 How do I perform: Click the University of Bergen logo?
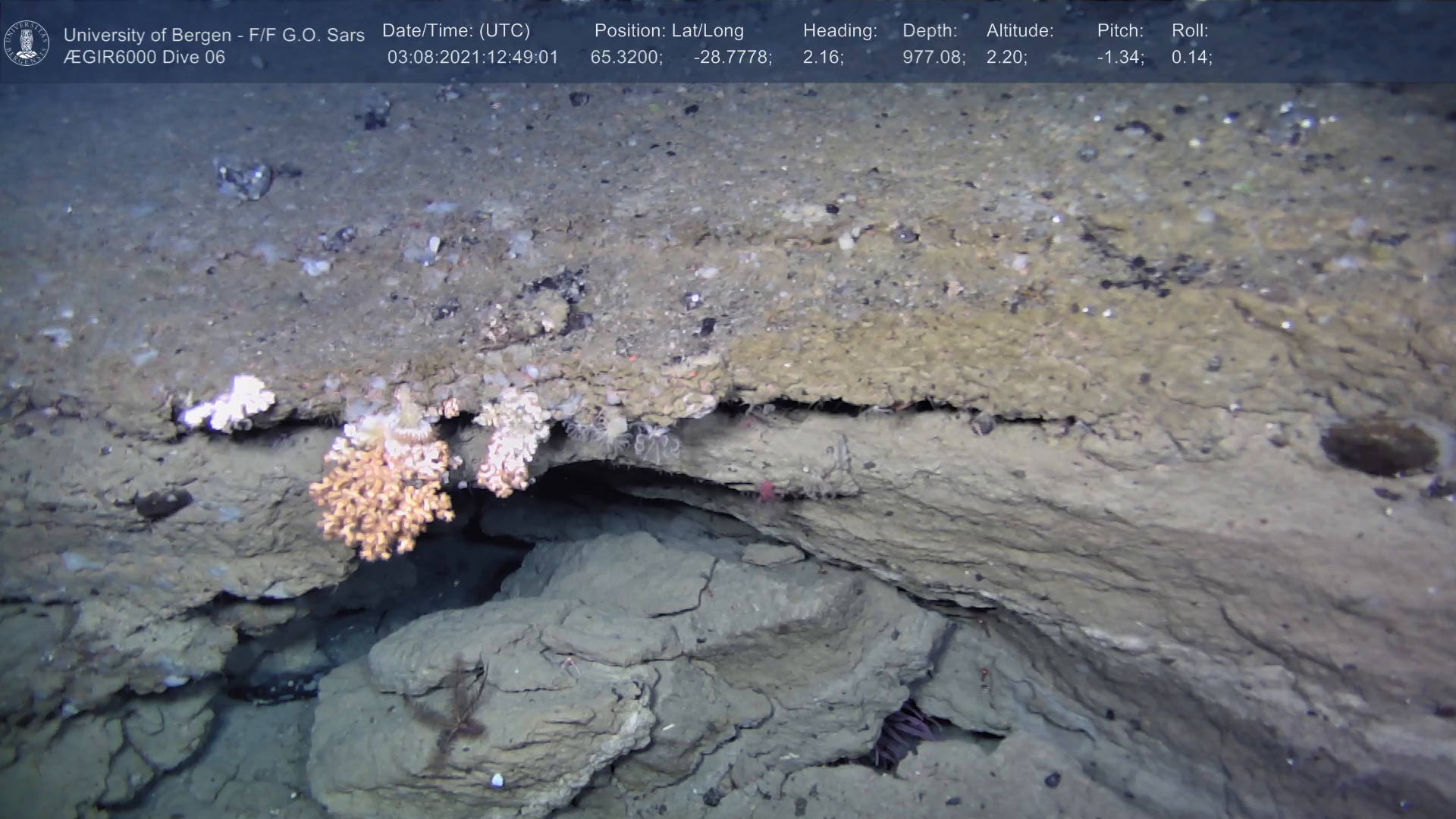(x=27, y=43)
